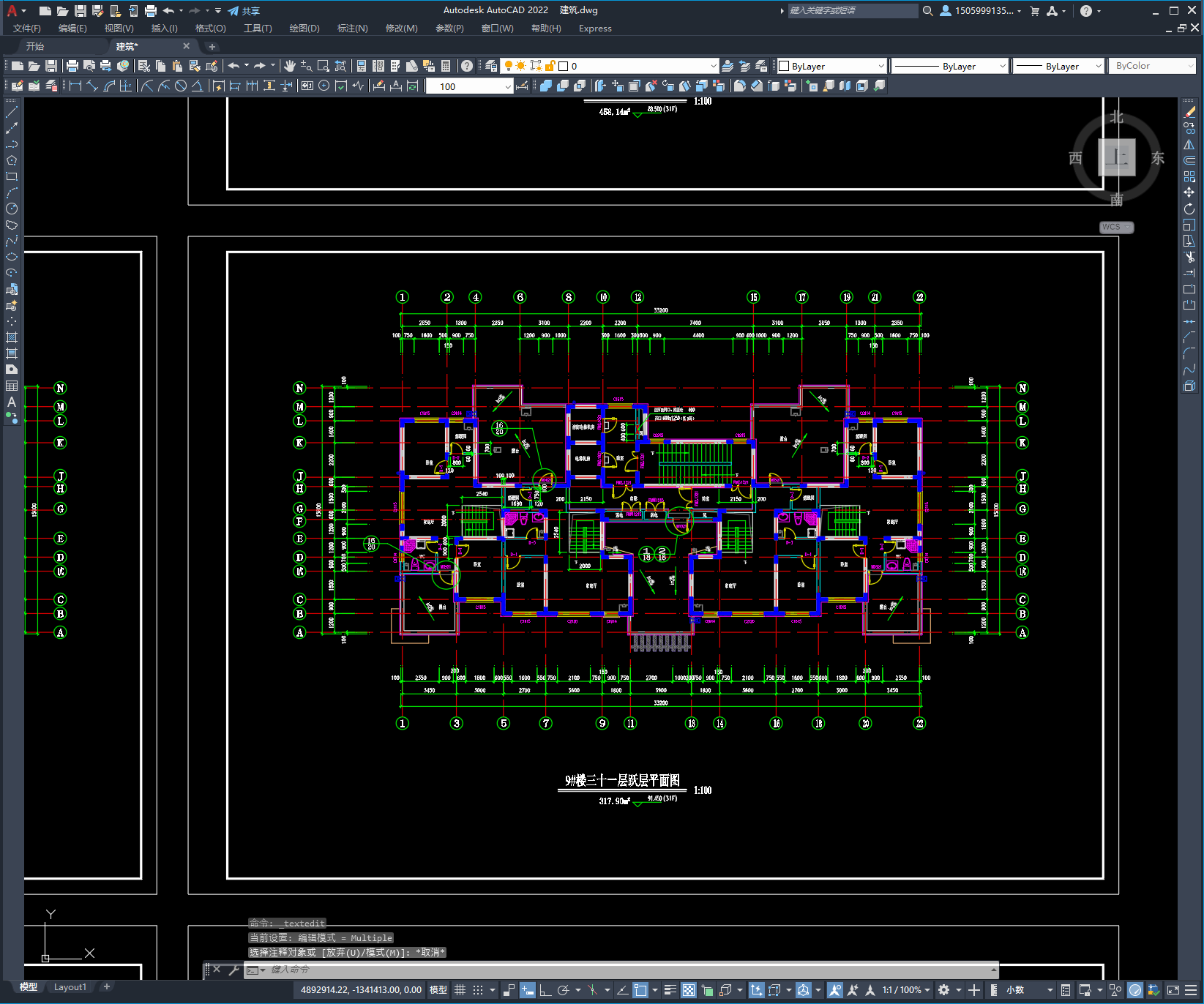This screenshot has width=1204, height=1004.
Task: Click the Plot (print) icon in quick access toolbar
Action: 151,10
